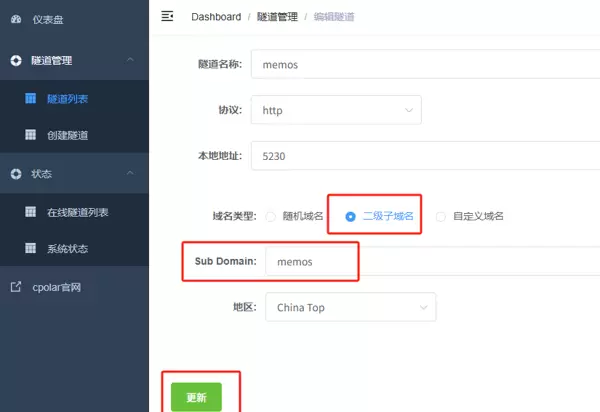Image resolution: width=600 pixels, height=412 pixels.
Task: Go to Dashboard in the breadcrumb
Action: pyautogui.click(x=216, y=17)
